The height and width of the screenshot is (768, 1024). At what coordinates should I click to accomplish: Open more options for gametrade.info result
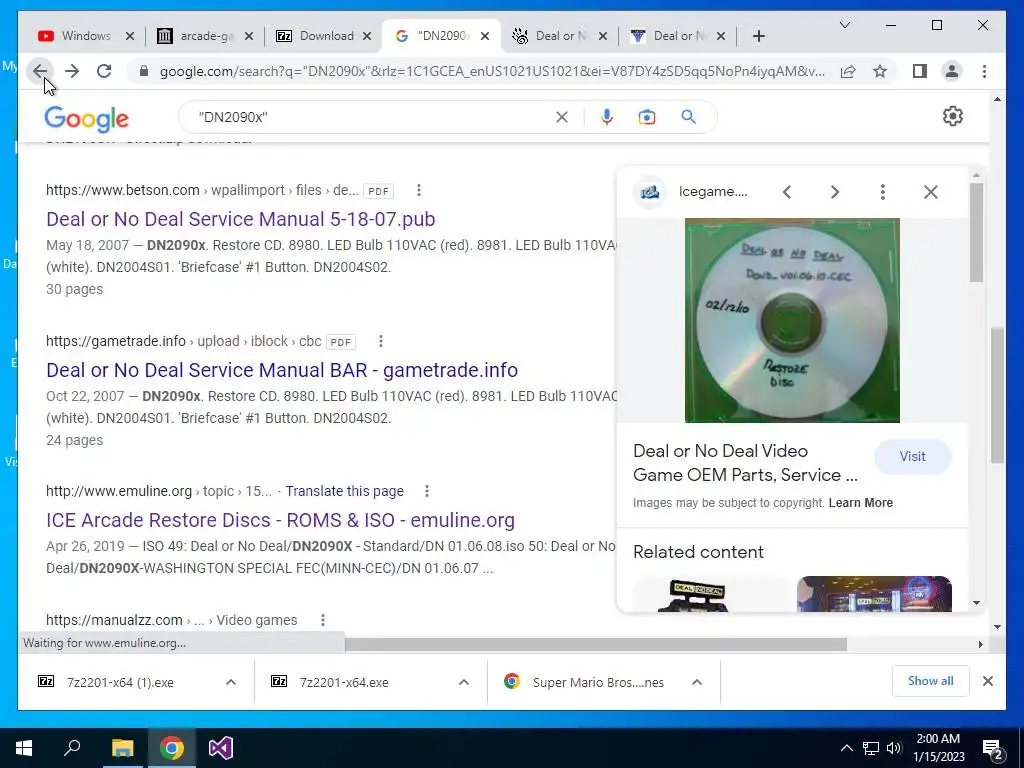pyautogui.click(x=381, y=341)
